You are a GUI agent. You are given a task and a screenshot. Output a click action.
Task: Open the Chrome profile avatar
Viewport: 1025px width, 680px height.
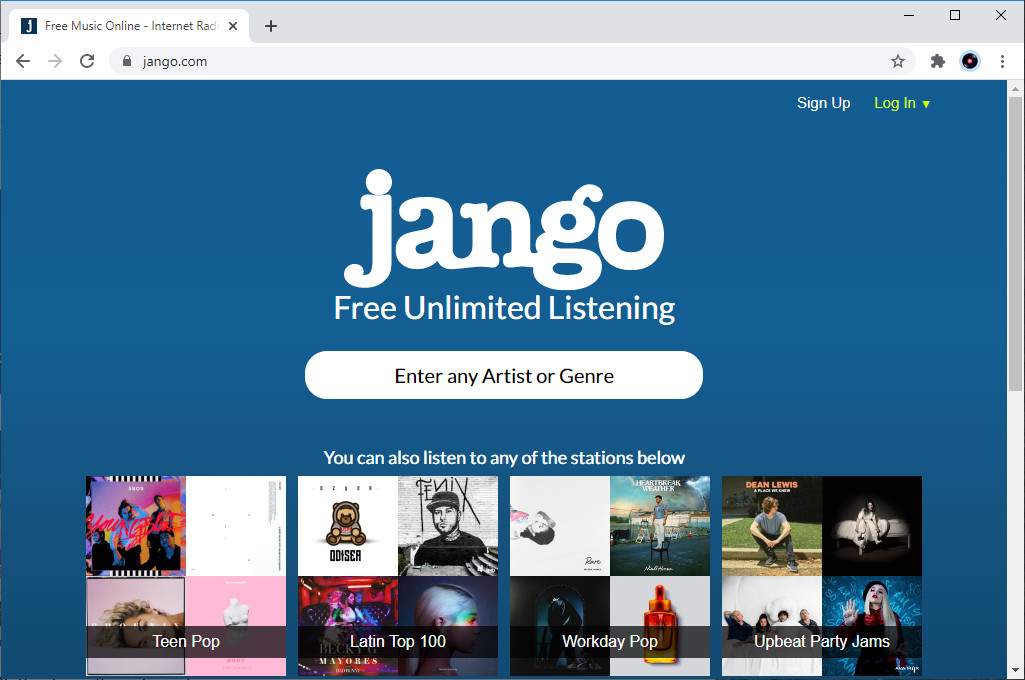pyautogui.click(x=969, y=61)
